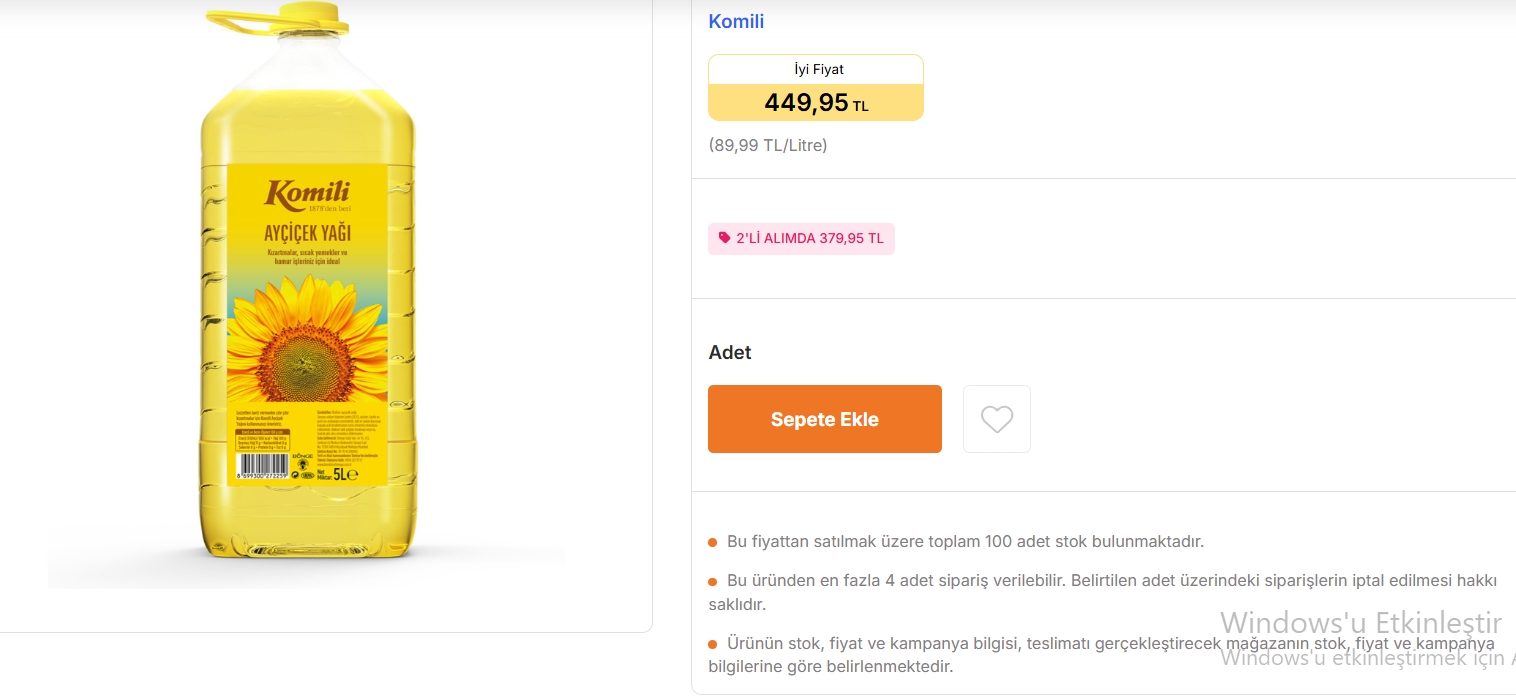The width and height of the screenshot is (1516, 698).
Task: Click the İyi Fiyat label
Action: click(815, 70)
